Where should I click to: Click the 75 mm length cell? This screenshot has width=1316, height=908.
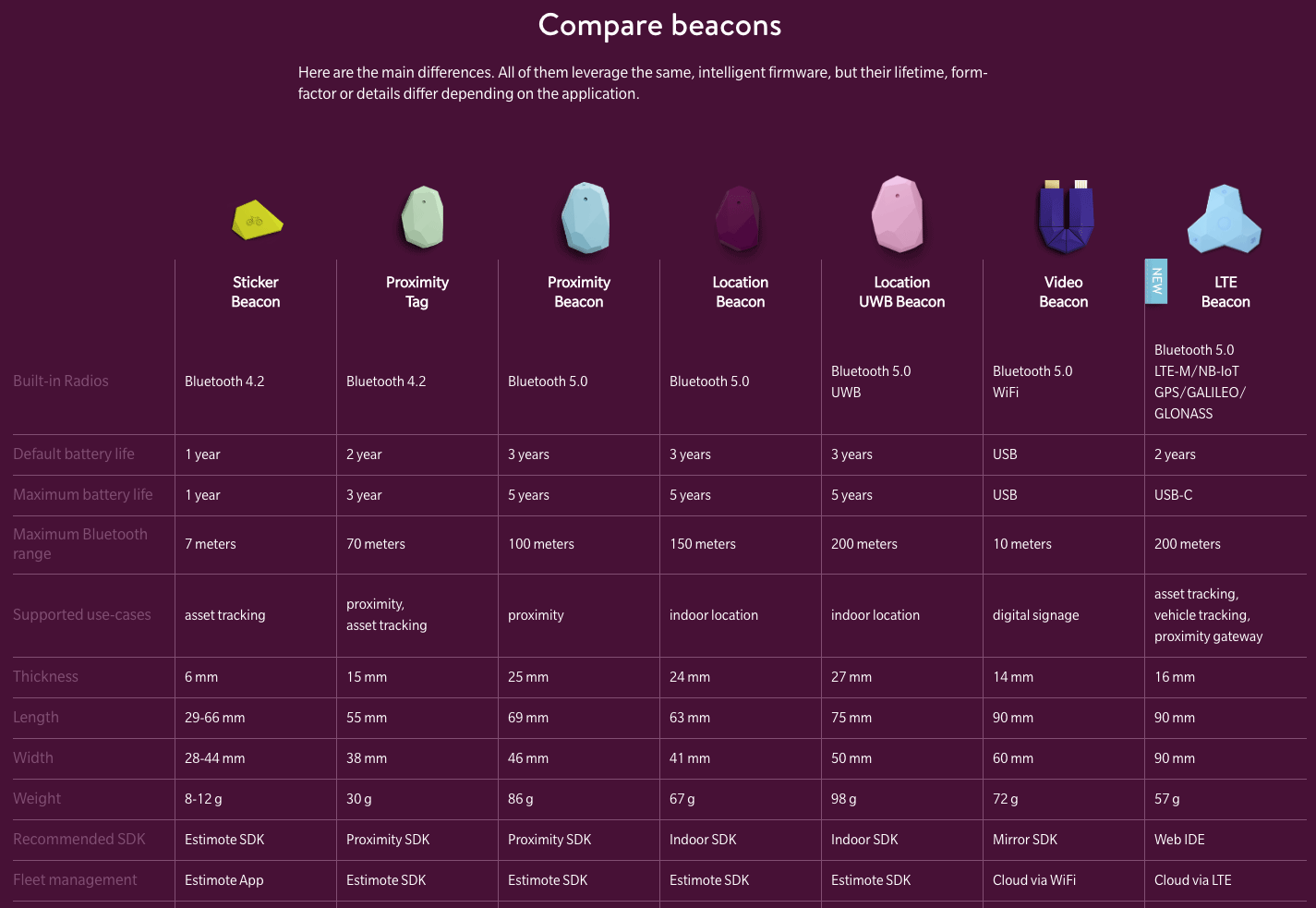click(851, 718)
